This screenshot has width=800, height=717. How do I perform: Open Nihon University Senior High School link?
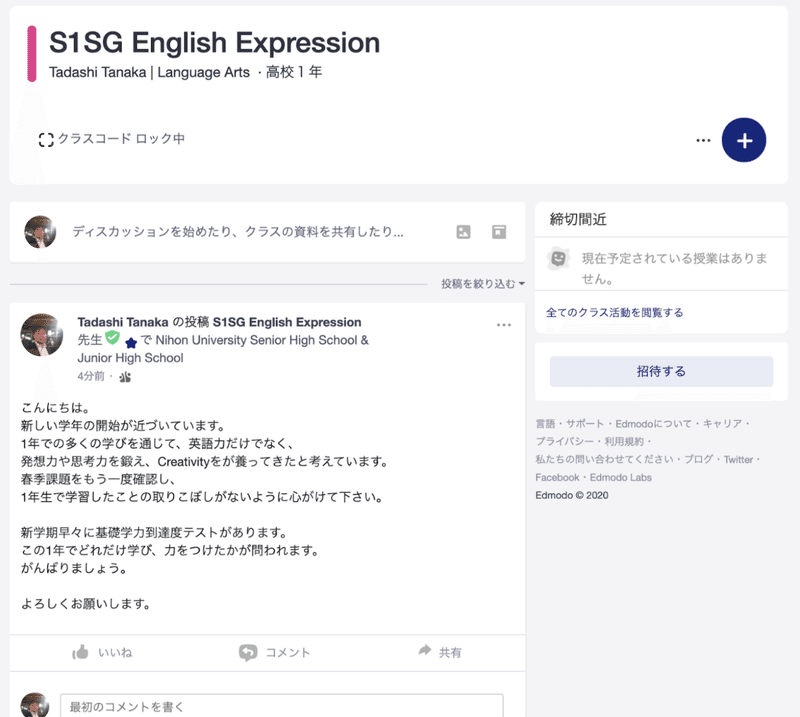click(x=223, y=349)
